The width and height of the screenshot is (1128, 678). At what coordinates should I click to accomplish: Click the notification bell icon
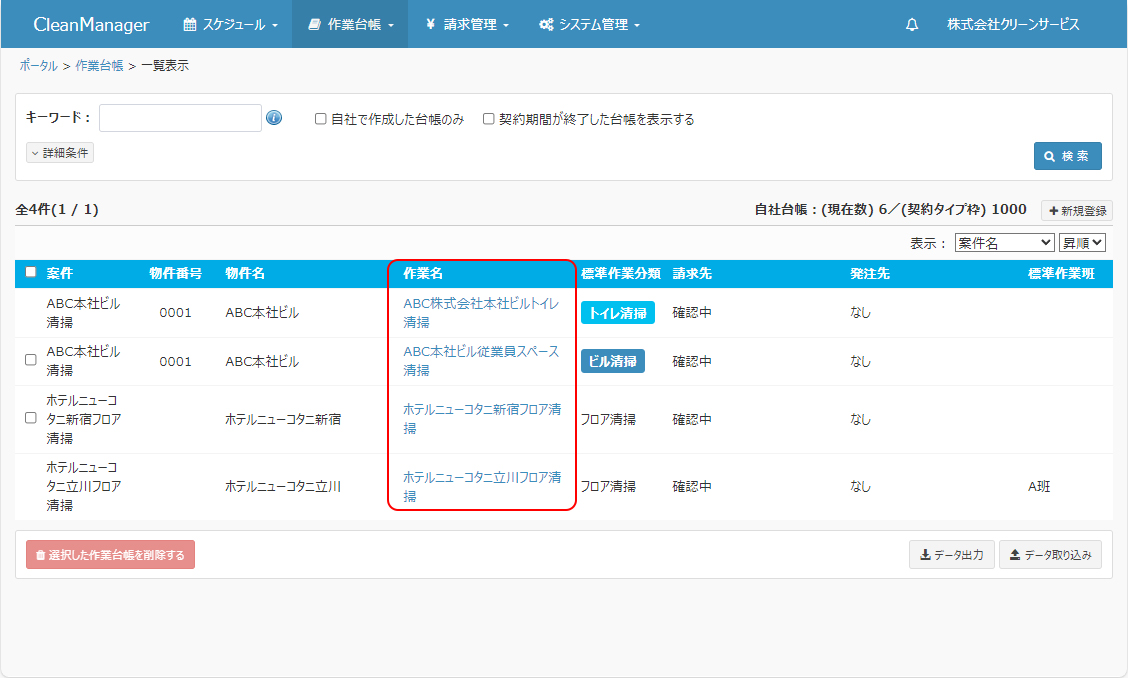coord(912,25)
